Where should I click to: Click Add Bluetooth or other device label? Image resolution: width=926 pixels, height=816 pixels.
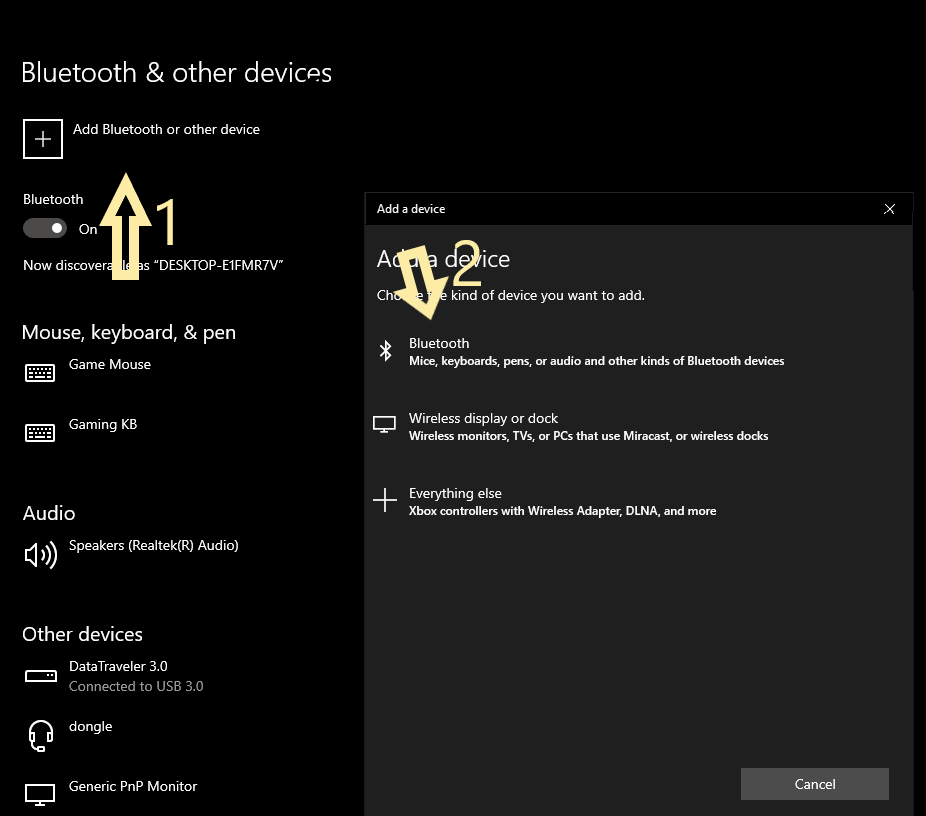166,130
